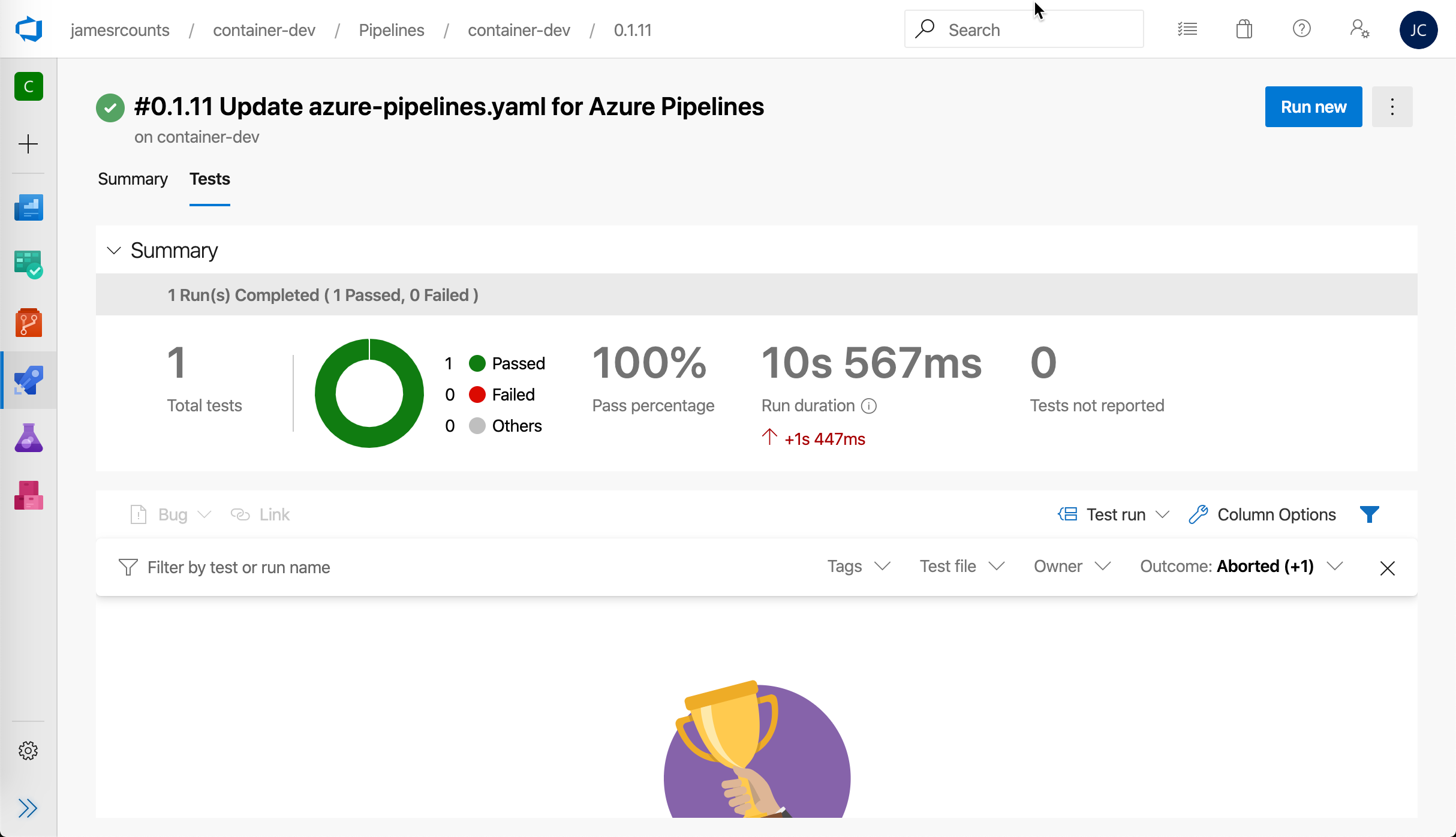This screenshot has width=1456, height=837.
Task: Open the JC account avatar
Action: pyautogui.click(x=1418, y=29)
